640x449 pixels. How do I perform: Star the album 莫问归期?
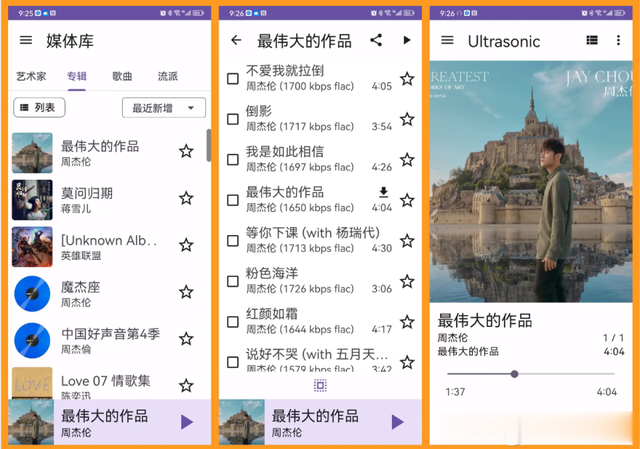pos(186,198)
